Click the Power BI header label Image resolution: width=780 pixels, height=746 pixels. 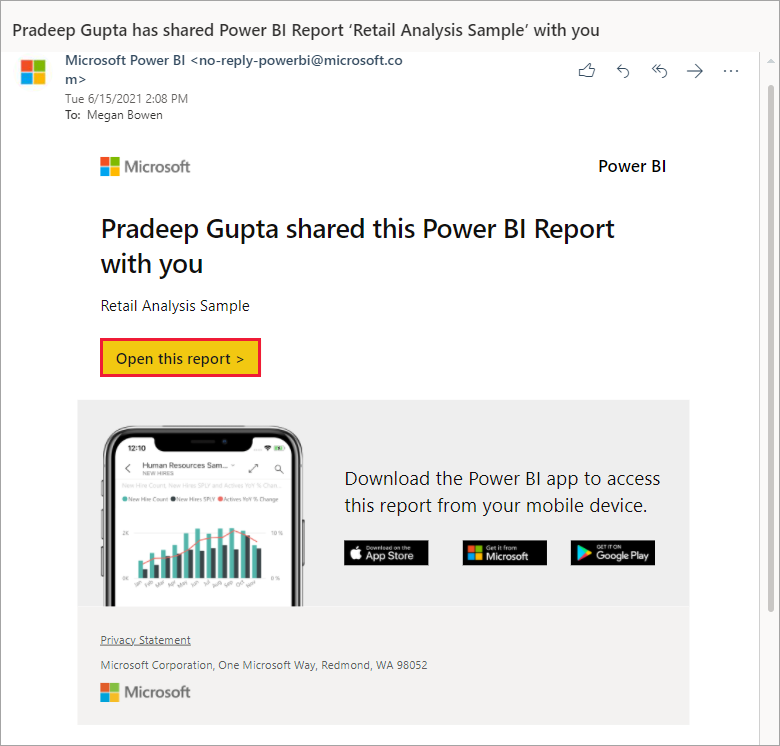(x=632, y=166)
